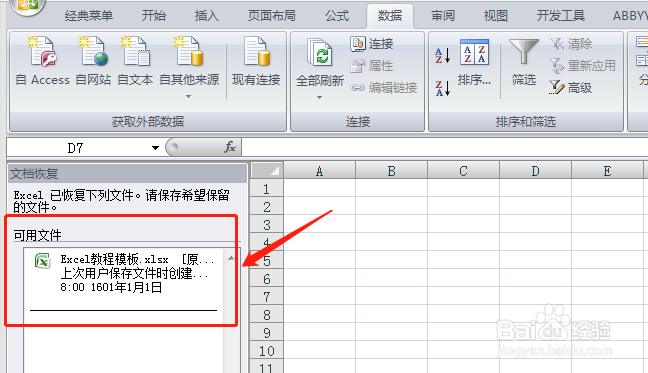Click into the formula bar

(x=445, y=147)
